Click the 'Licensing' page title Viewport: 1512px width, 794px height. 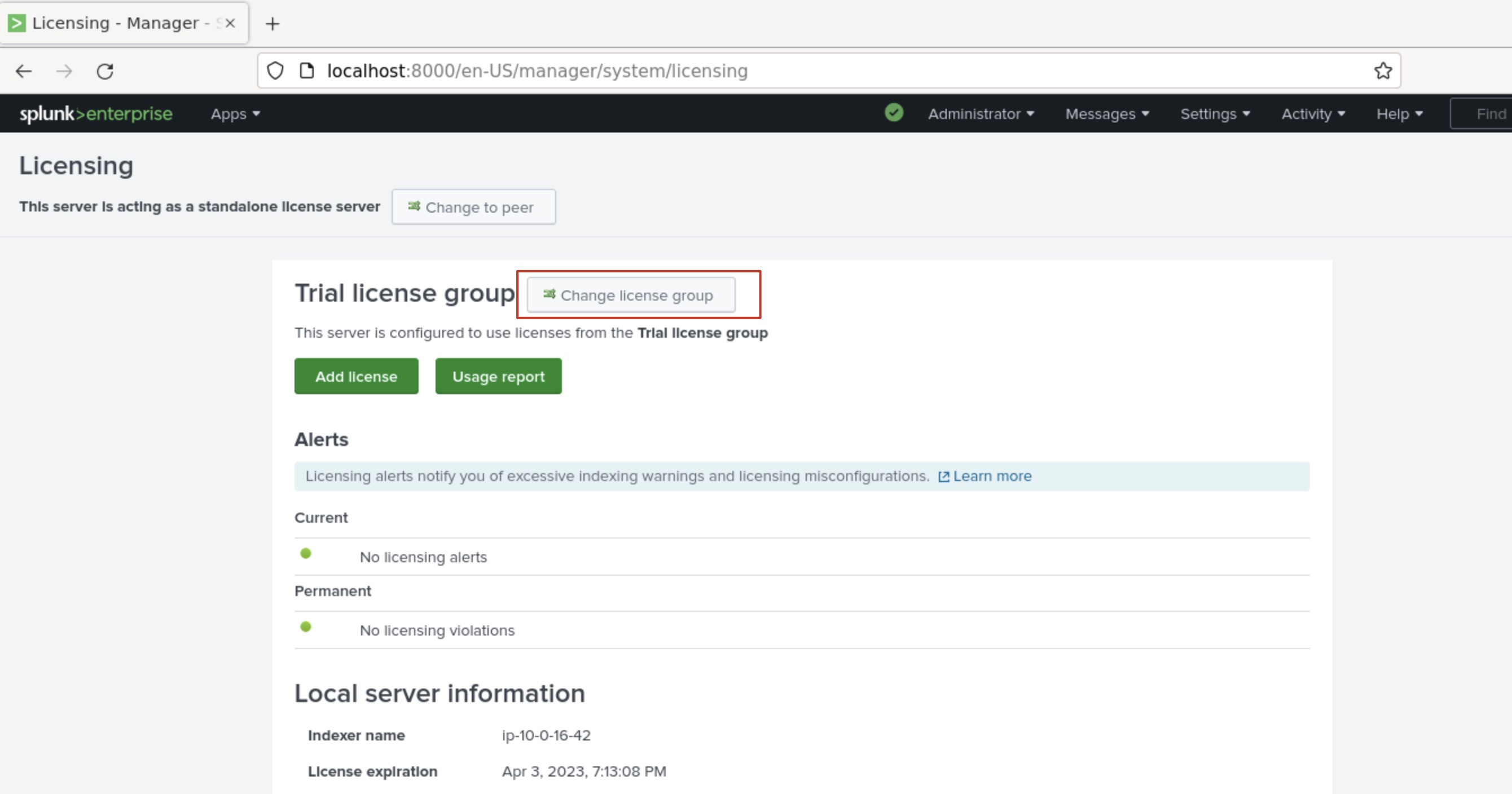point(76,165)
